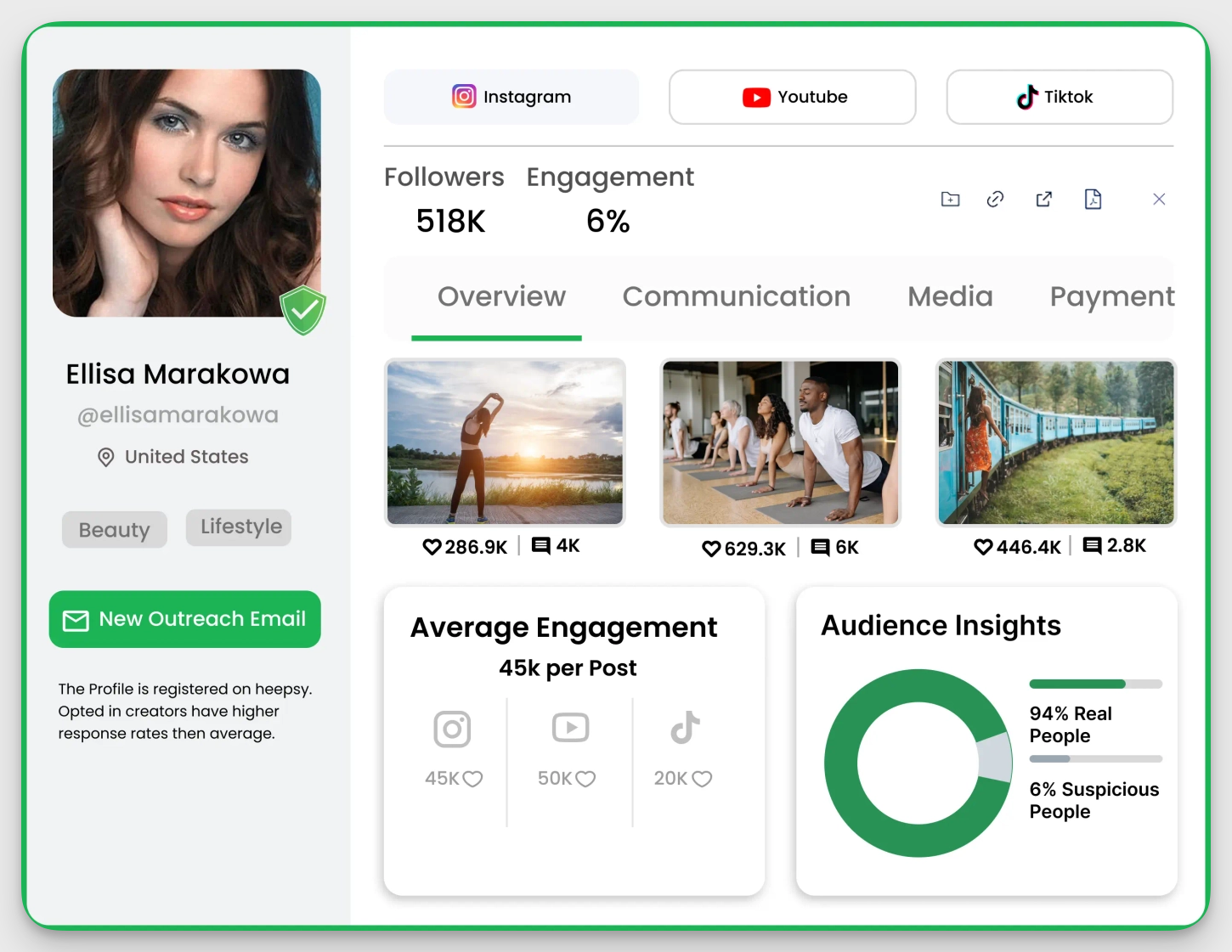Screen dimensions: 1232x952
Task: Click the add-to-folder icon
Action: [950, 200]
